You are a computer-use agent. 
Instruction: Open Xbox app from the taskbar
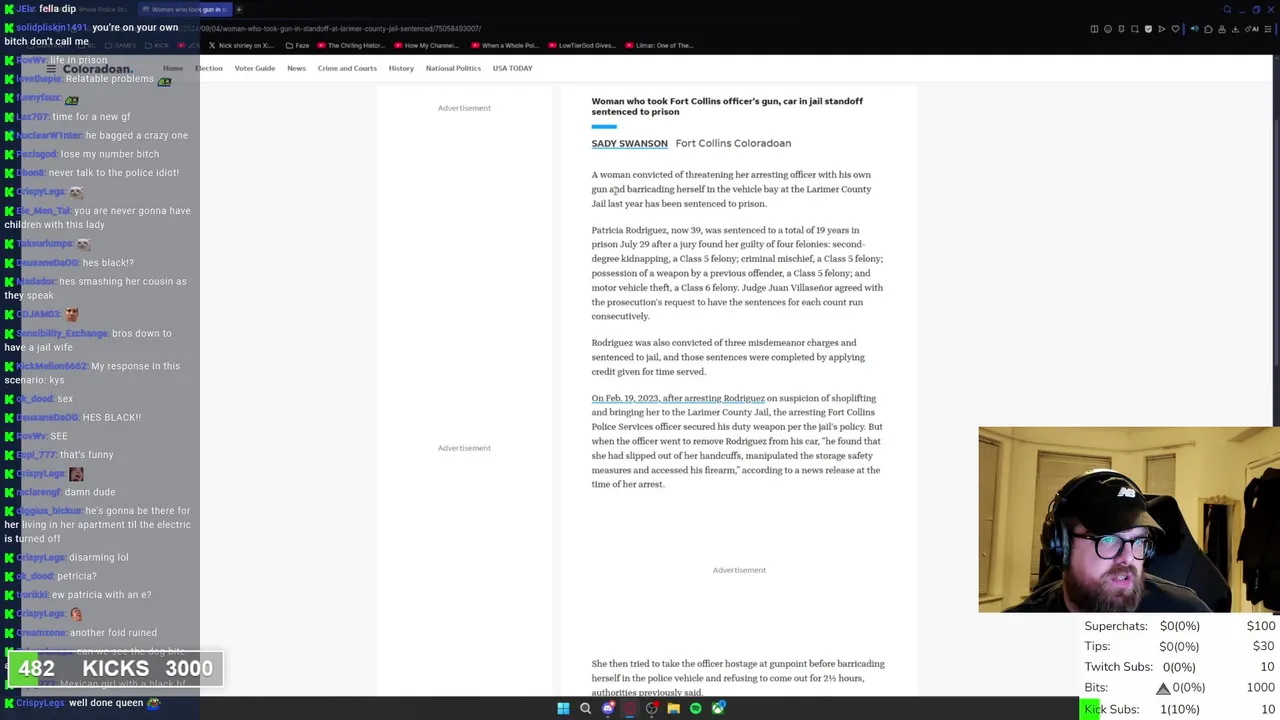(718, 708)
